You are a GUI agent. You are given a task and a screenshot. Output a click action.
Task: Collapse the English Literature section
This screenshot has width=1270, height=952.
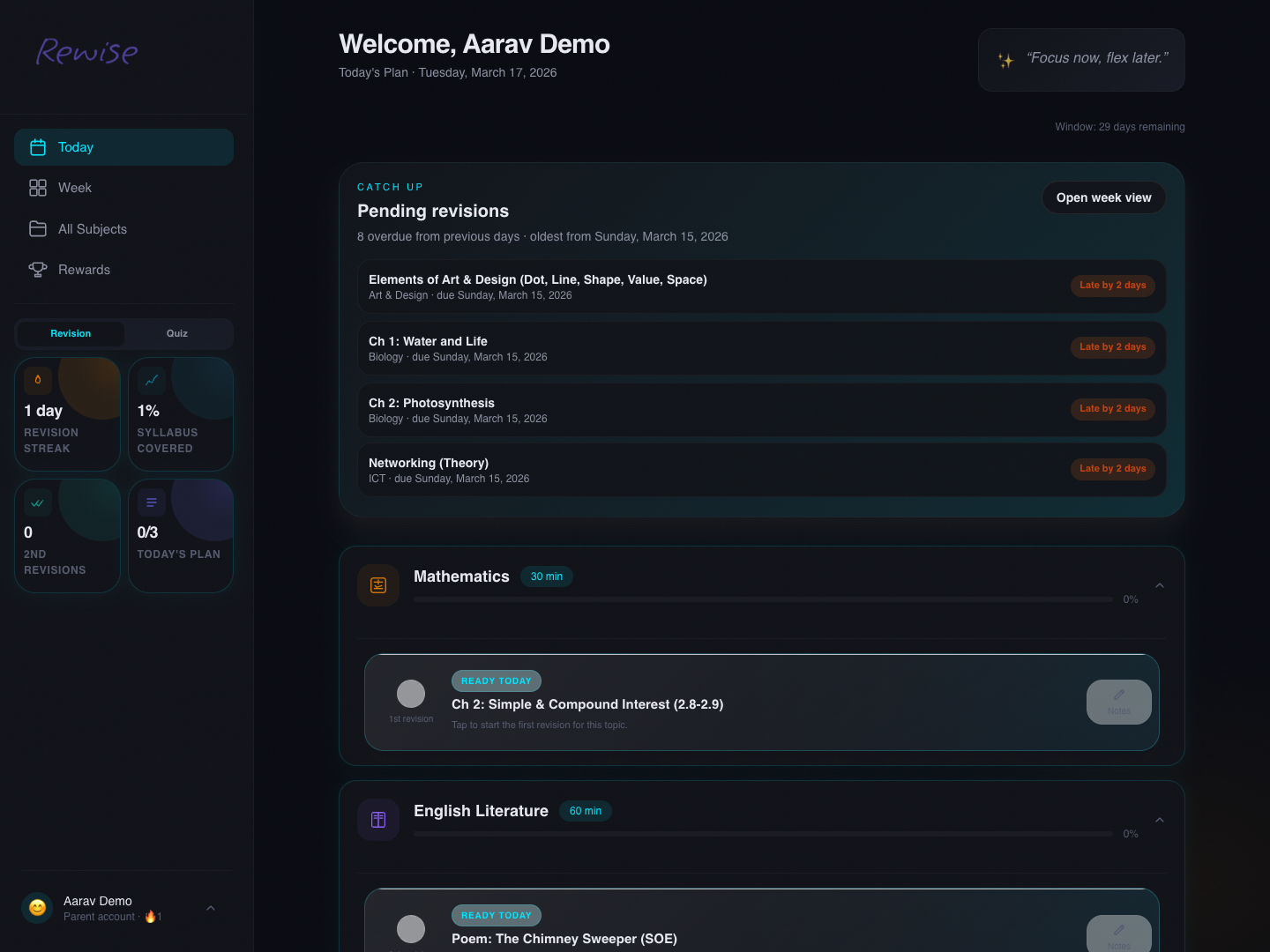pyautogui.click(x=1160, y=820)
